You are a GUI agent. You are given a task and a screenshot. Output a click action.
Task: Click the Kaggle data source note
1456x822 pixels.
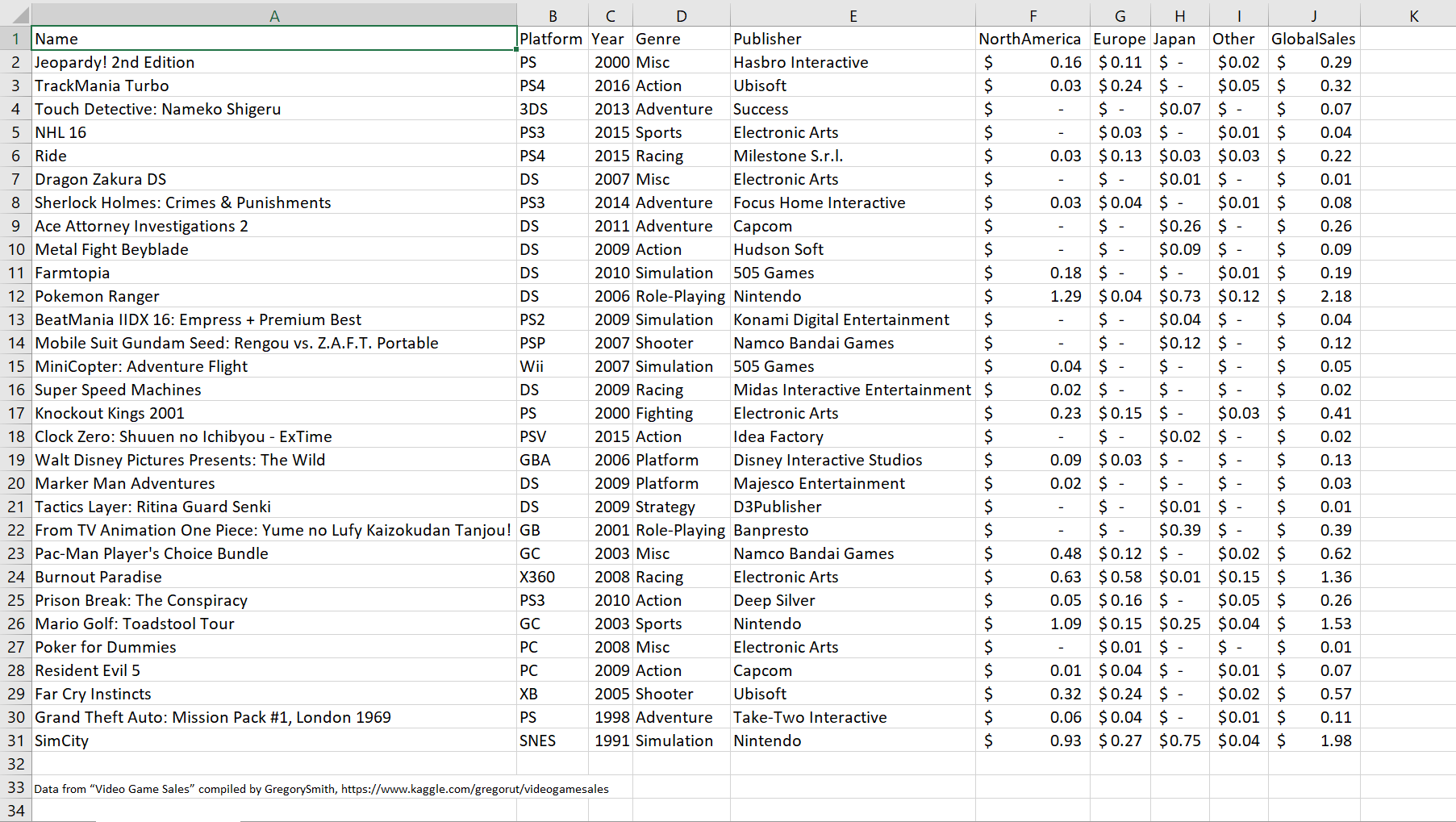click(x=321, y=789)
